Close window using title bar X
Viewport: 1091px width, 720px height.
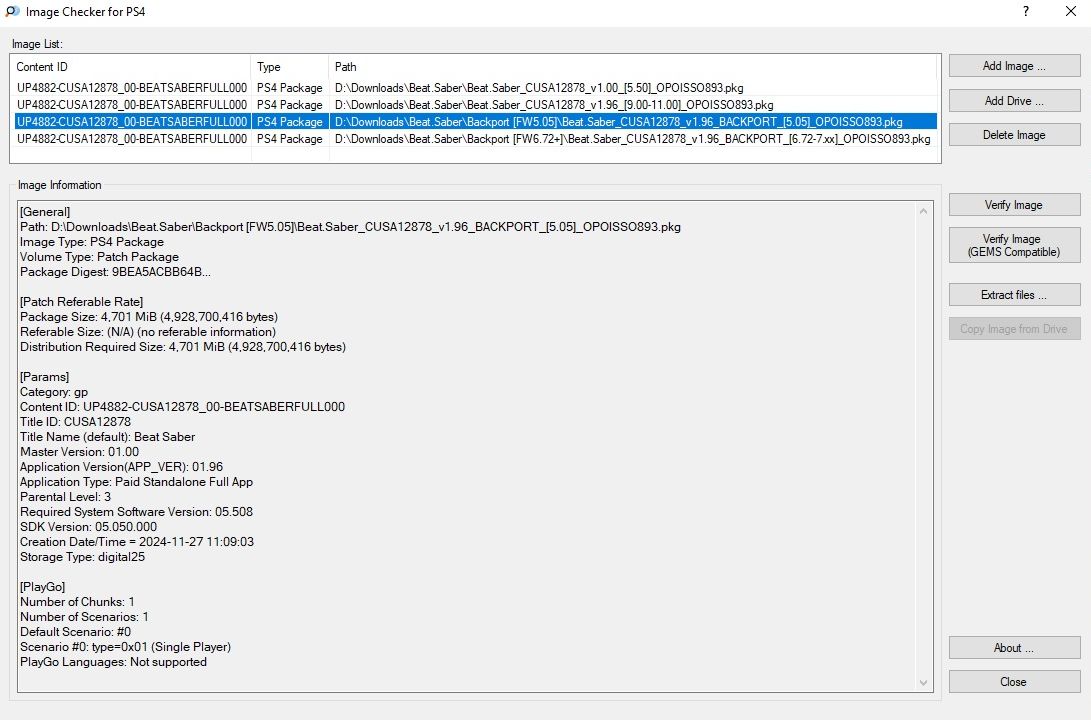click(x=1069, y=11)
